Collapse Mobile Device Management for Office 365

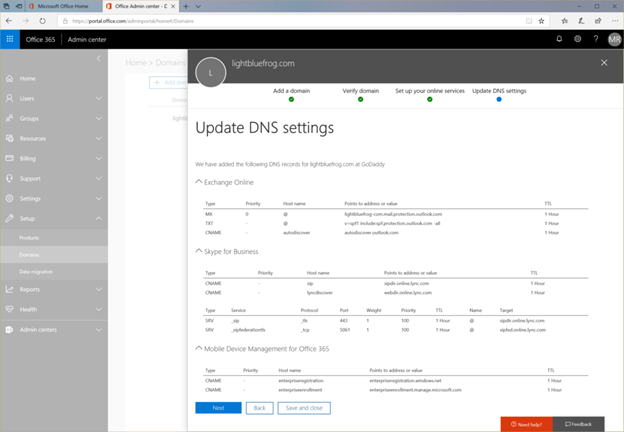tap(199, 348)
